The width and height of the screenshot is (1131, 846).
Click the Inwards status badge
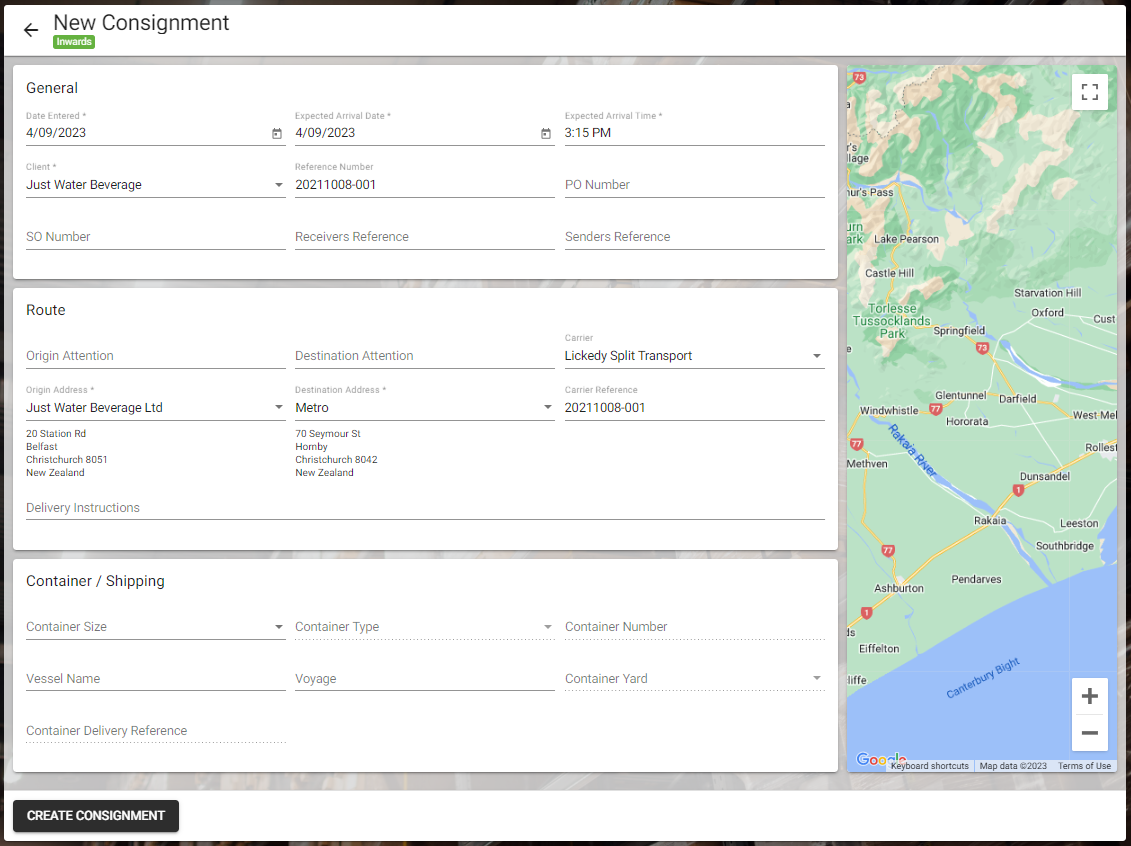(74, 42)
